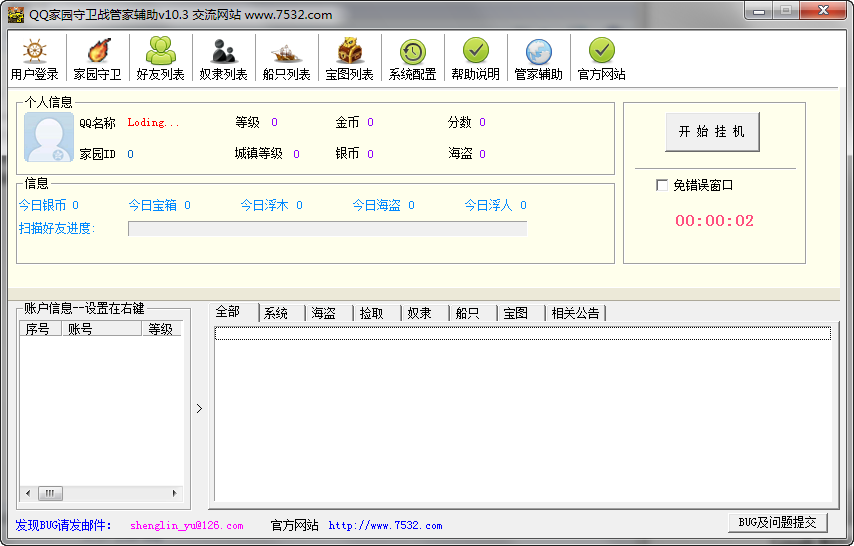This screenshot has width=854, height=546.
Task: Click the 今日海盗 label
Action: [x=377, y=205]
